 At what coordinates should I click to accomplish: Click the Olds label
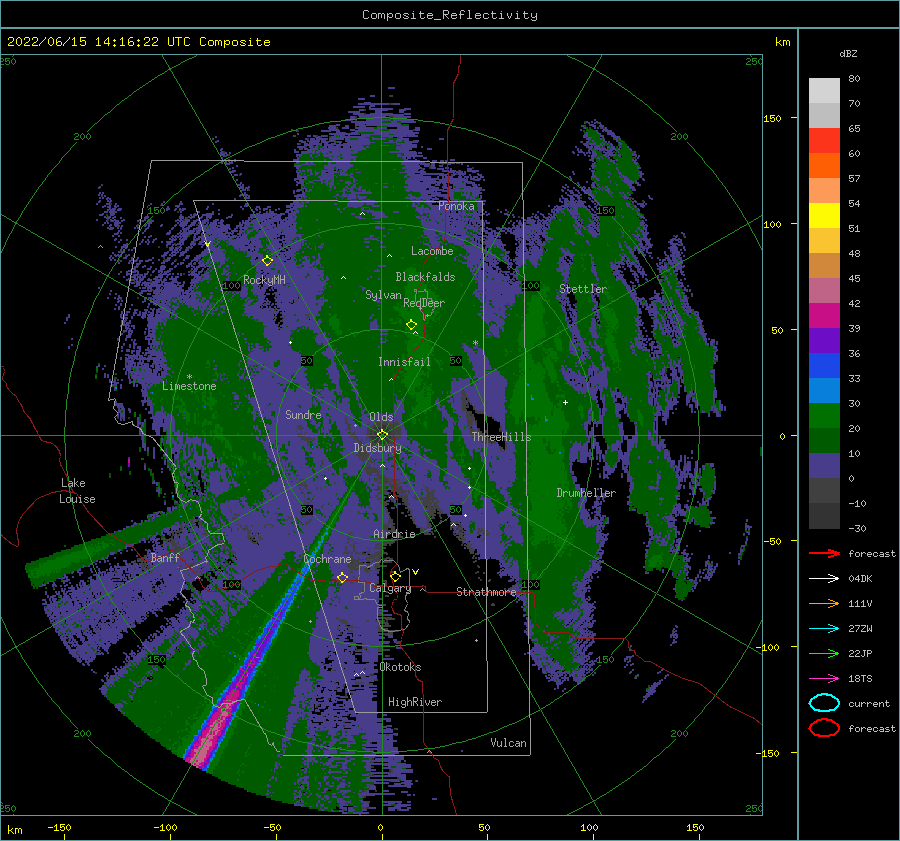tap(381, 417)
